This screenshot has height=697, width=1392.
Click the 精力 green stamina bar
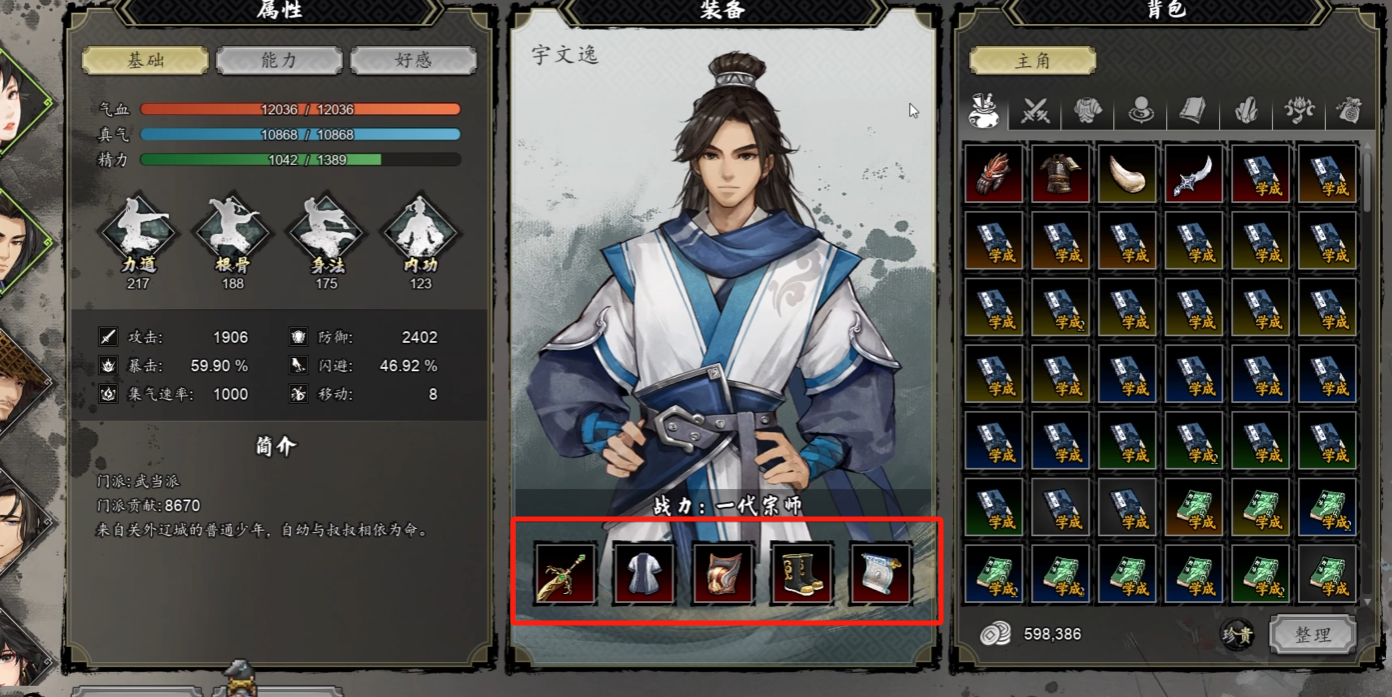tap(300, 159)
